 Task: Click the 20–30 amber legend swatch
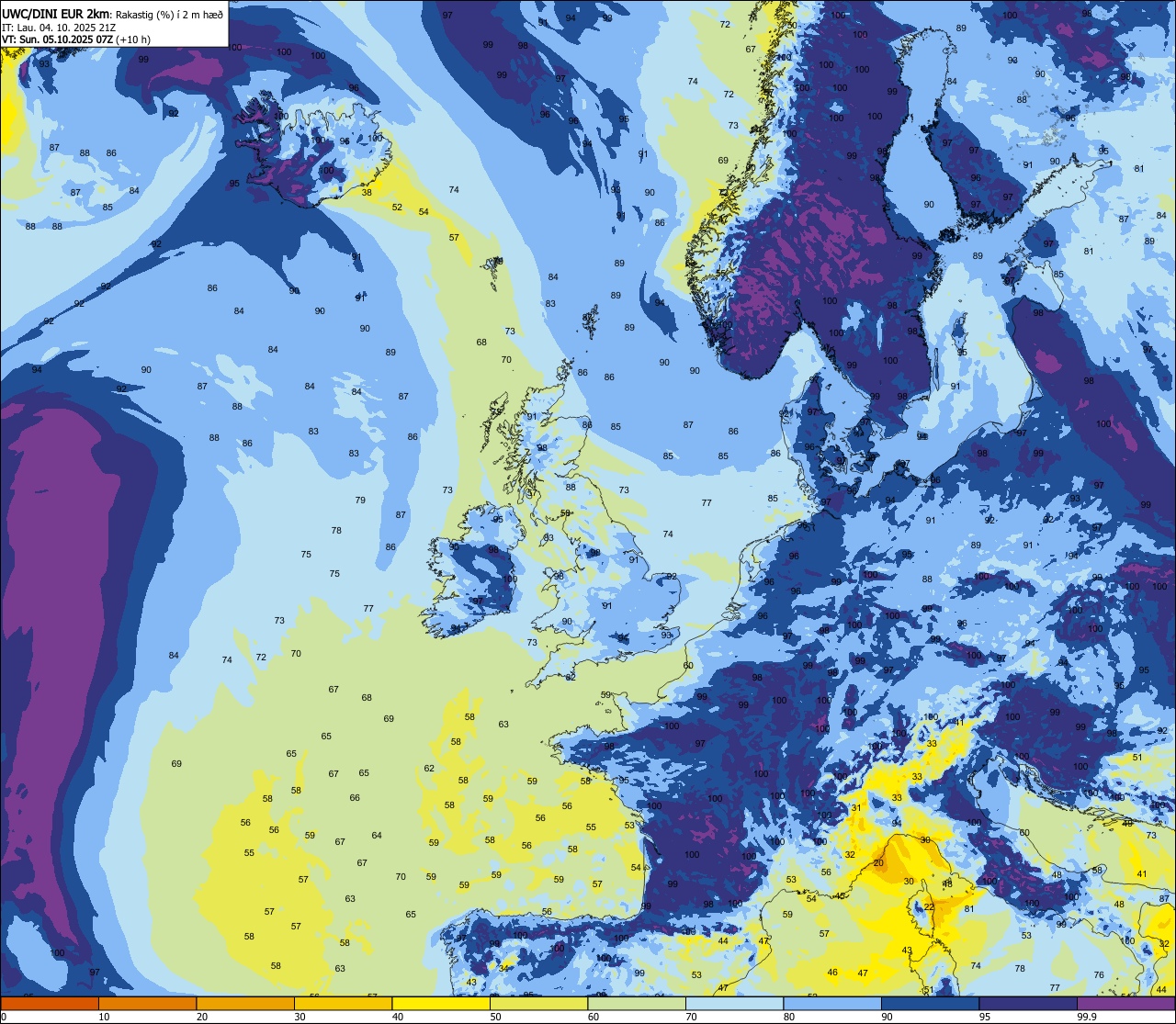click(x=245, y=1003)
